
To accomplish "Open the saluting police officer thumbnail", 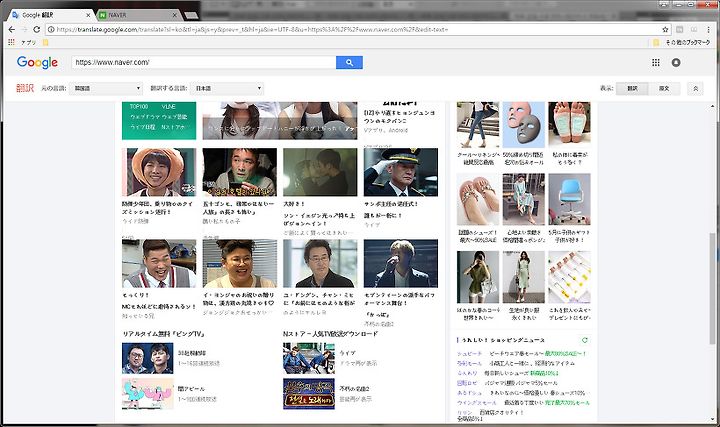I will tap(401, 172).
